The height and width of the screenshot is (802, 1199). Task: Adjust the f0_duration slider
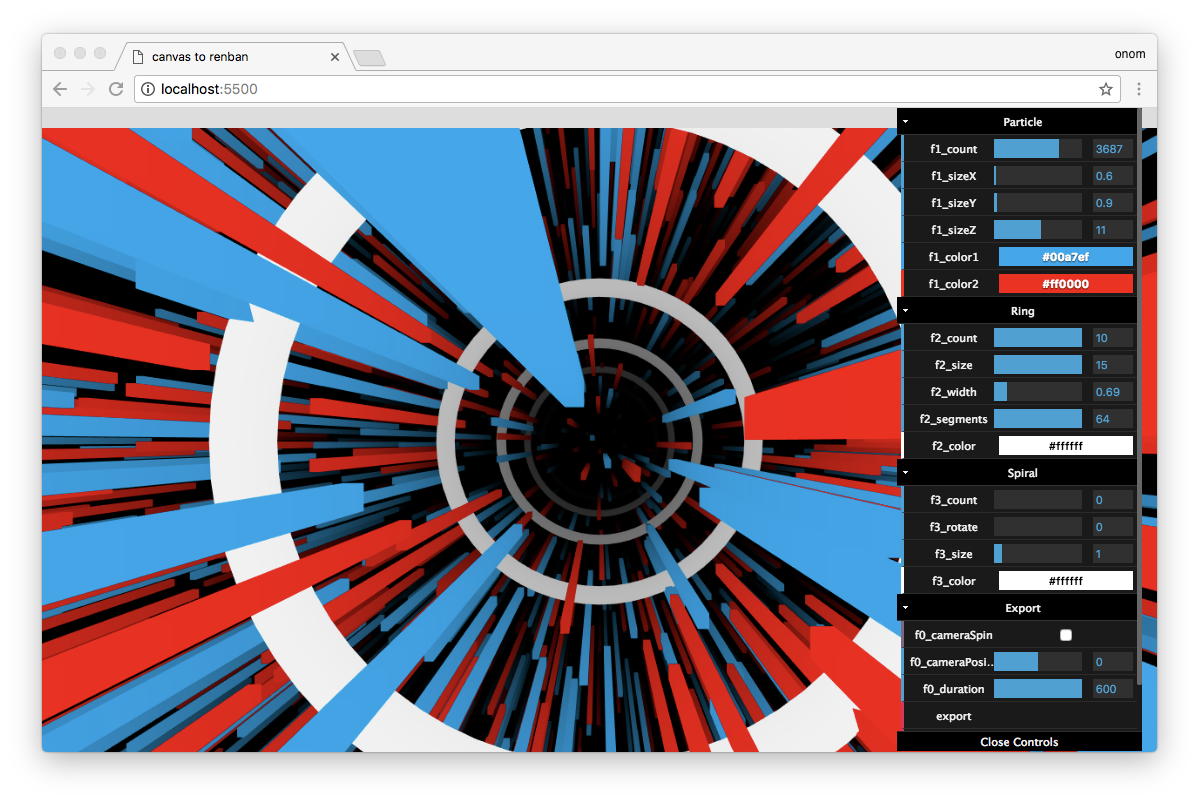pyautogui.click(x=1038, y=690)
